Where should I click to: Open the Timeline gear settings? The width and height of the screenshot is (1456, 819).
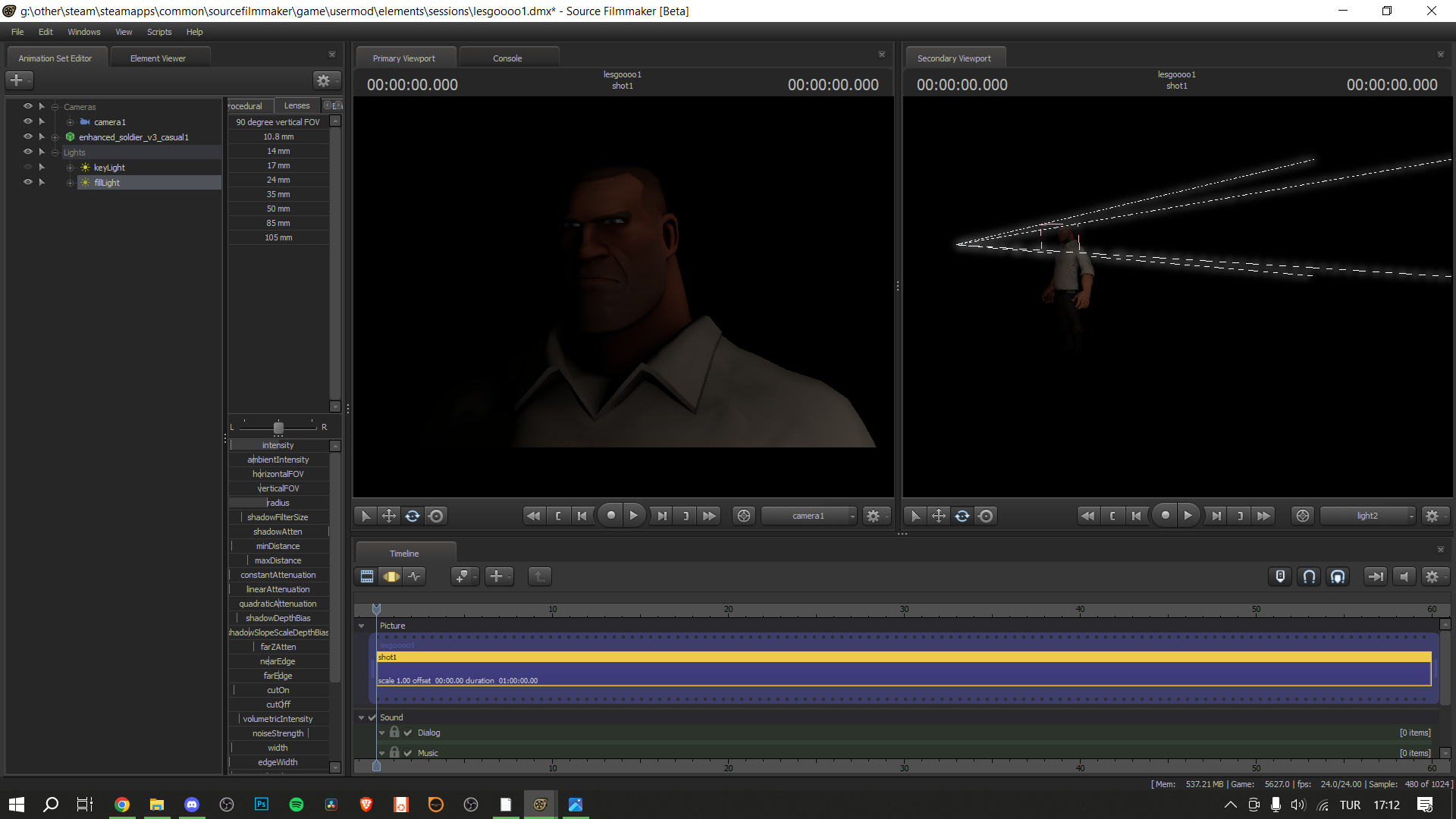tap(1435, 576)
